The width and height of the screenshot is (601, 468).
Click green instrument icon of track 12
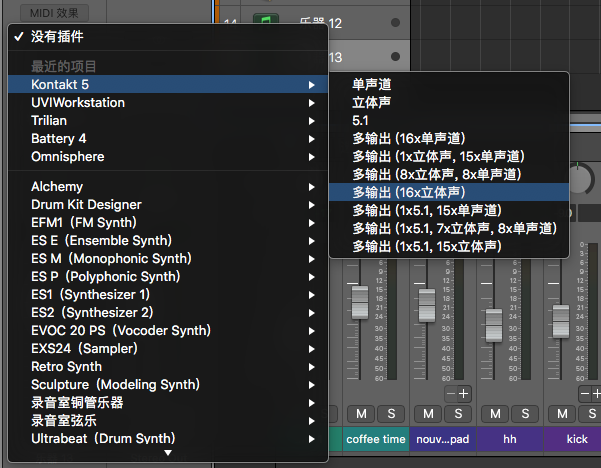click(266, 19)
